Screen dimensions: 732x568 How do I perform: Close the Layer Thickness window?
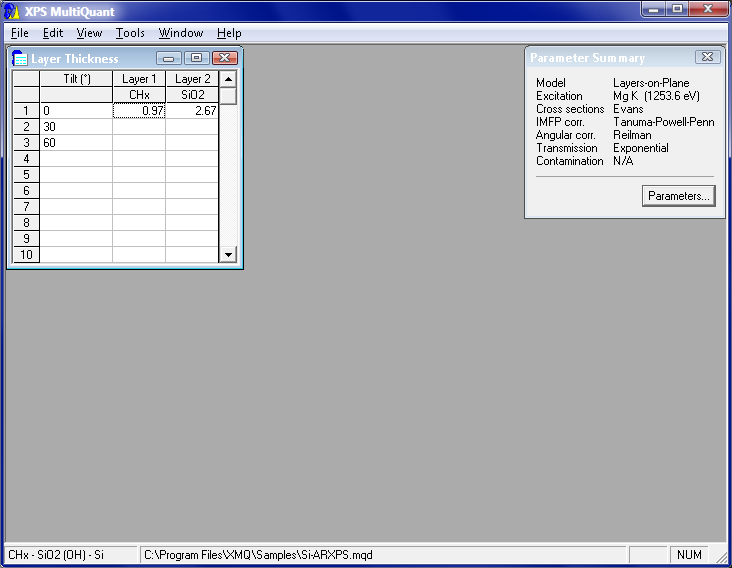click(225, 59)
